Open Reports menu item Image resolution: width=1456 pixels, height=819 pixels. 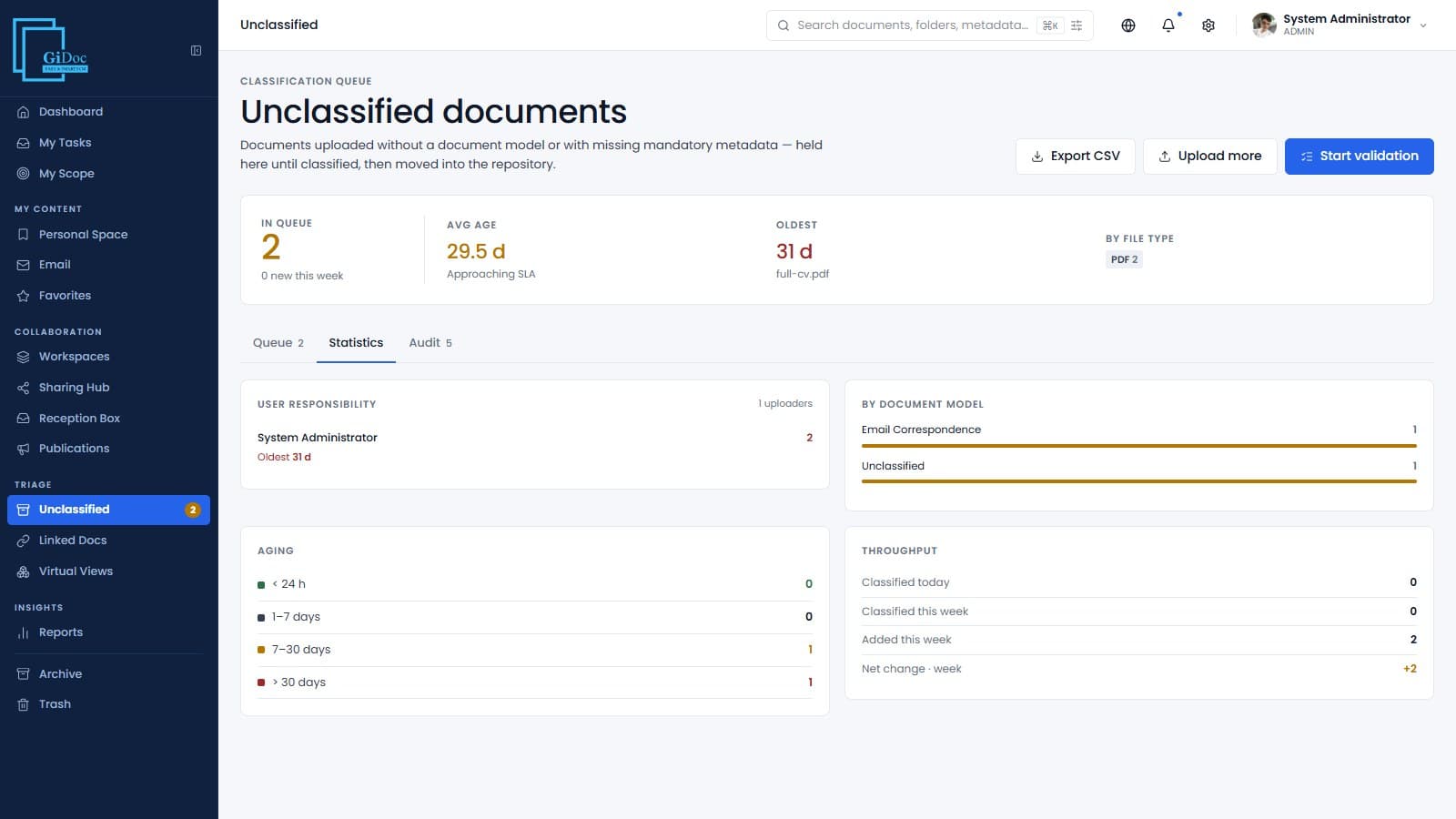(109, 632)
